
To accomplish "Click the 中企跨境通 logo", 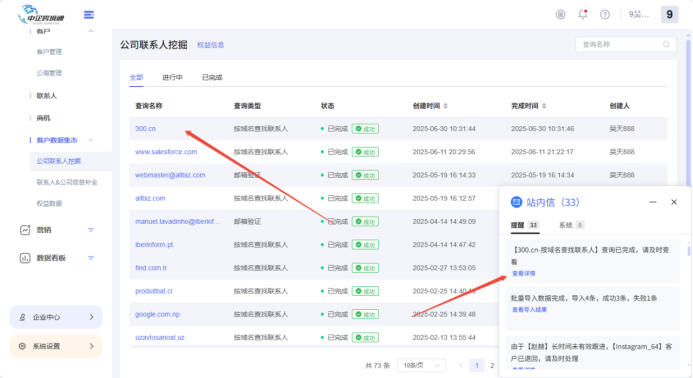I will click(x=41, y=15).
